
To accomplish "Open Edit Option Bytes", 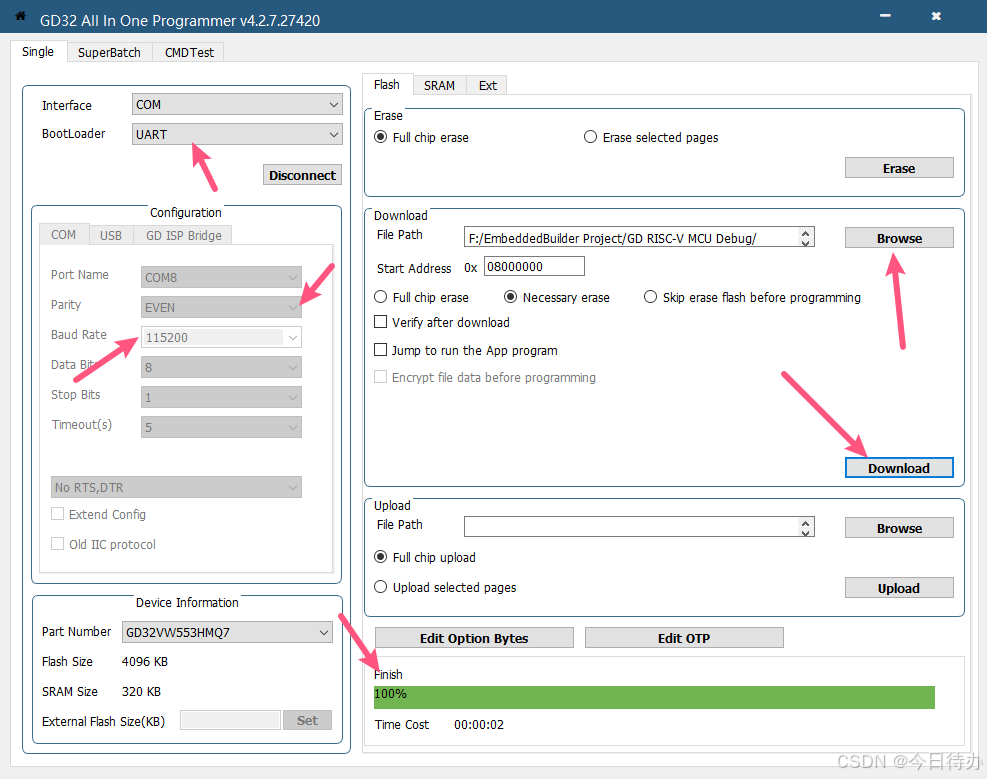I will pos(474,638).
